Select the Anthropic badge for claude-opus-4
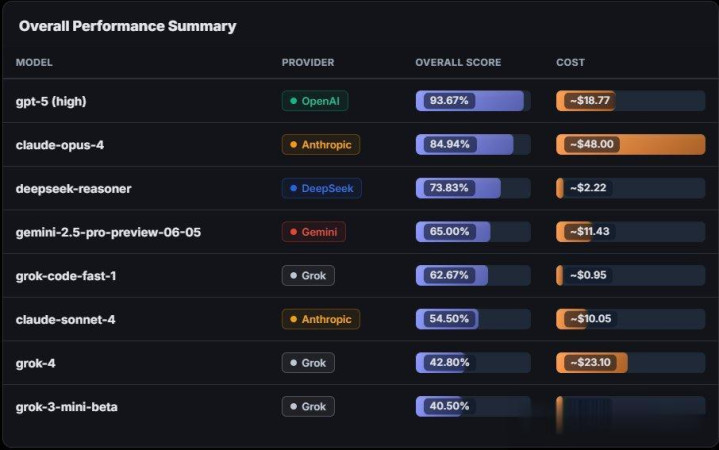Screen dimensions: 719x450 321,144
